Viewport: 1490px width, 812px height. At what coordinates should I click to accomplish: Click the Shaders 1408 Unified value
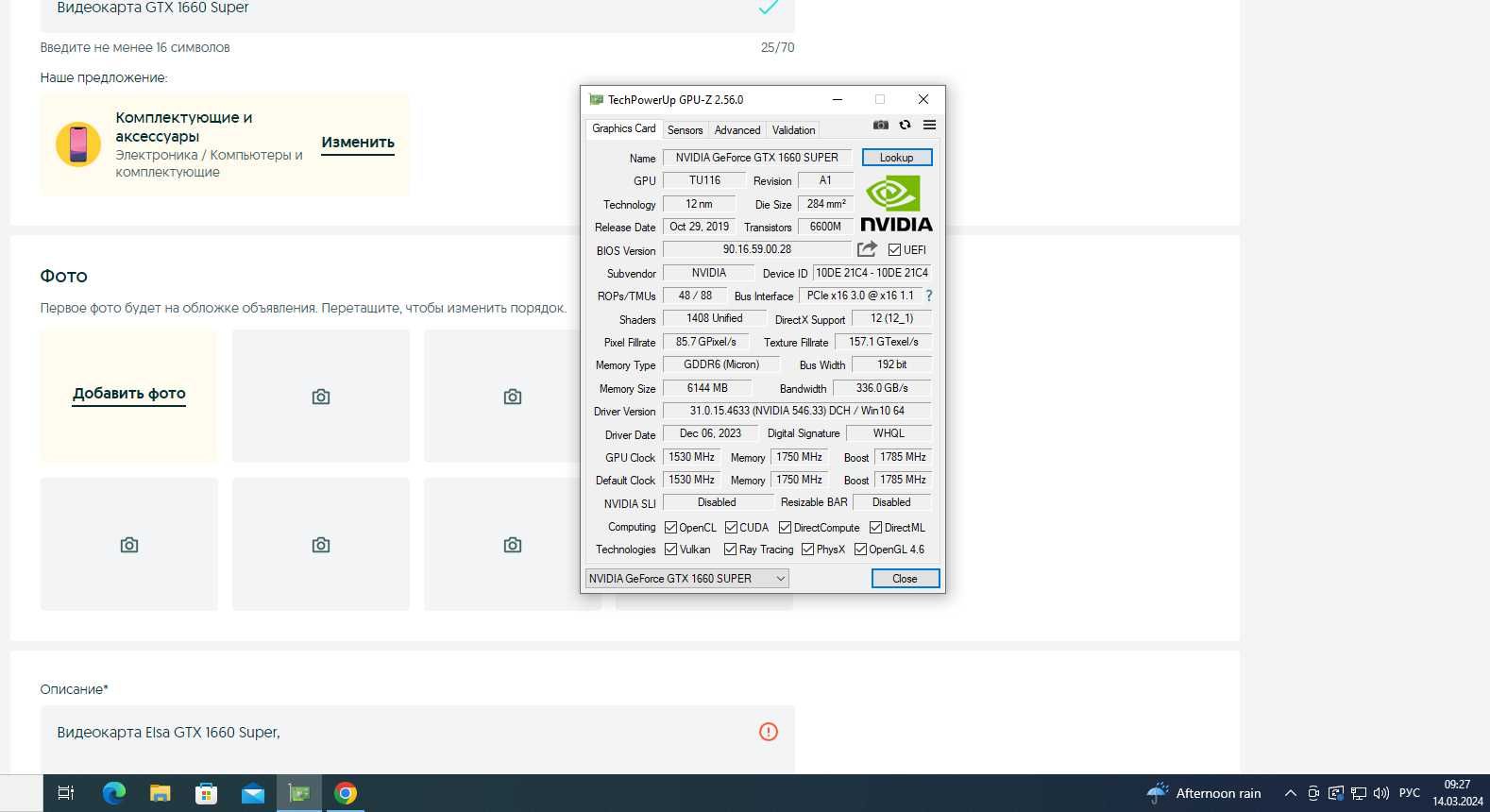pyautogui.click(x=714, y=318)
